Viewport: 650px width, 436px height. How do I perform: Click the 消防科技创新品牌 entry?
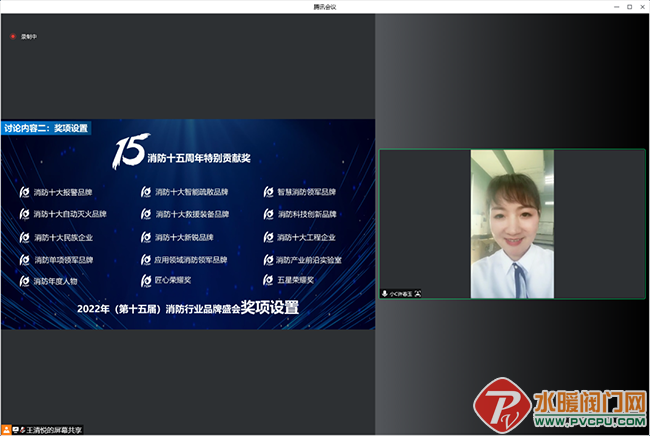(307, 214)
